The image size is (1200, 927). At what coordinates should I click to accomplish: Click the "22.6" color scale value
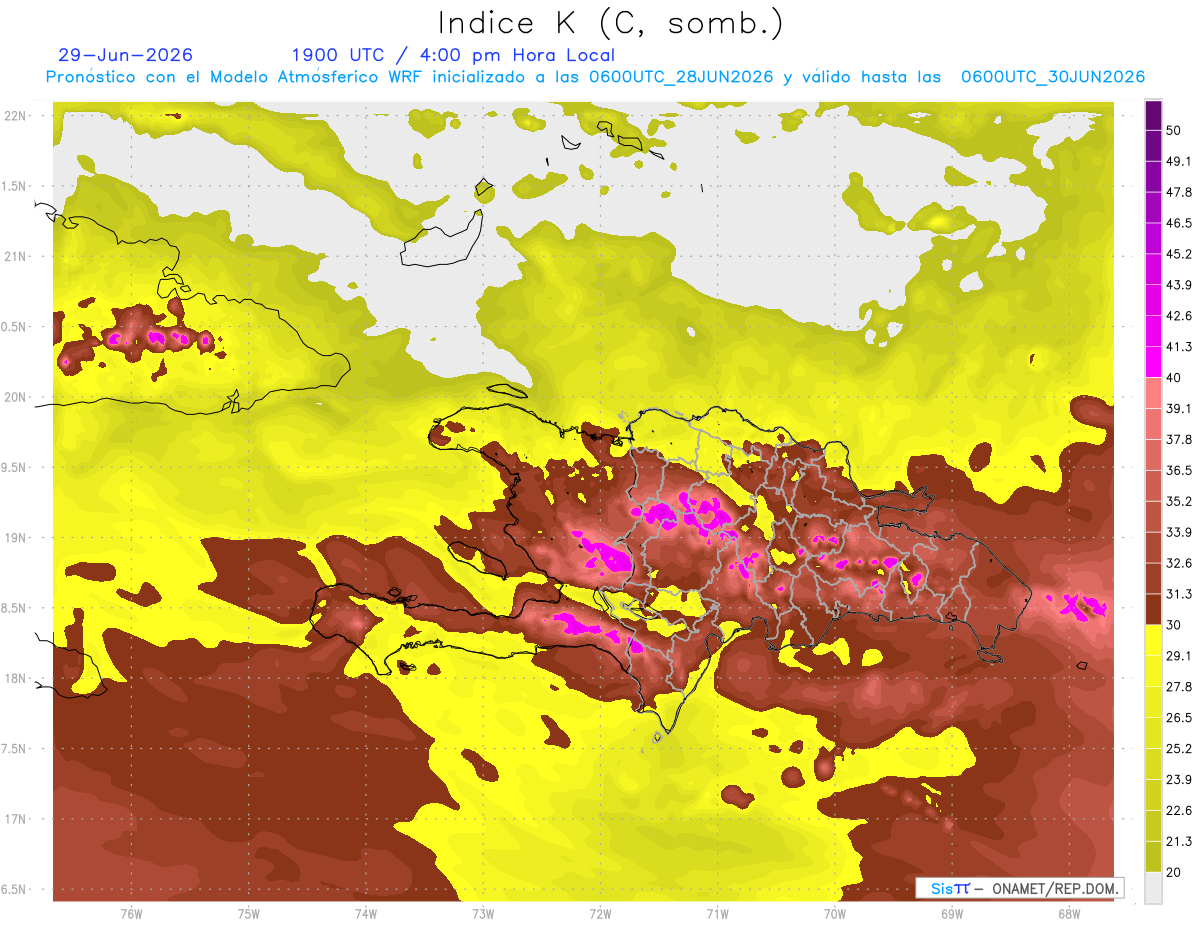coord(1178,810)
